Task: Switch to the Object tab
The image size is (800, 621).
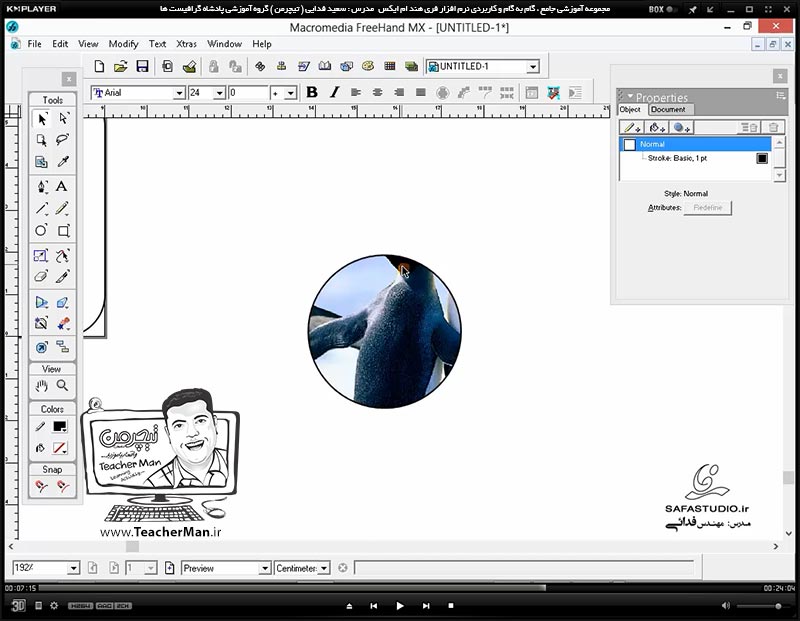Action: tap(630, 109)
